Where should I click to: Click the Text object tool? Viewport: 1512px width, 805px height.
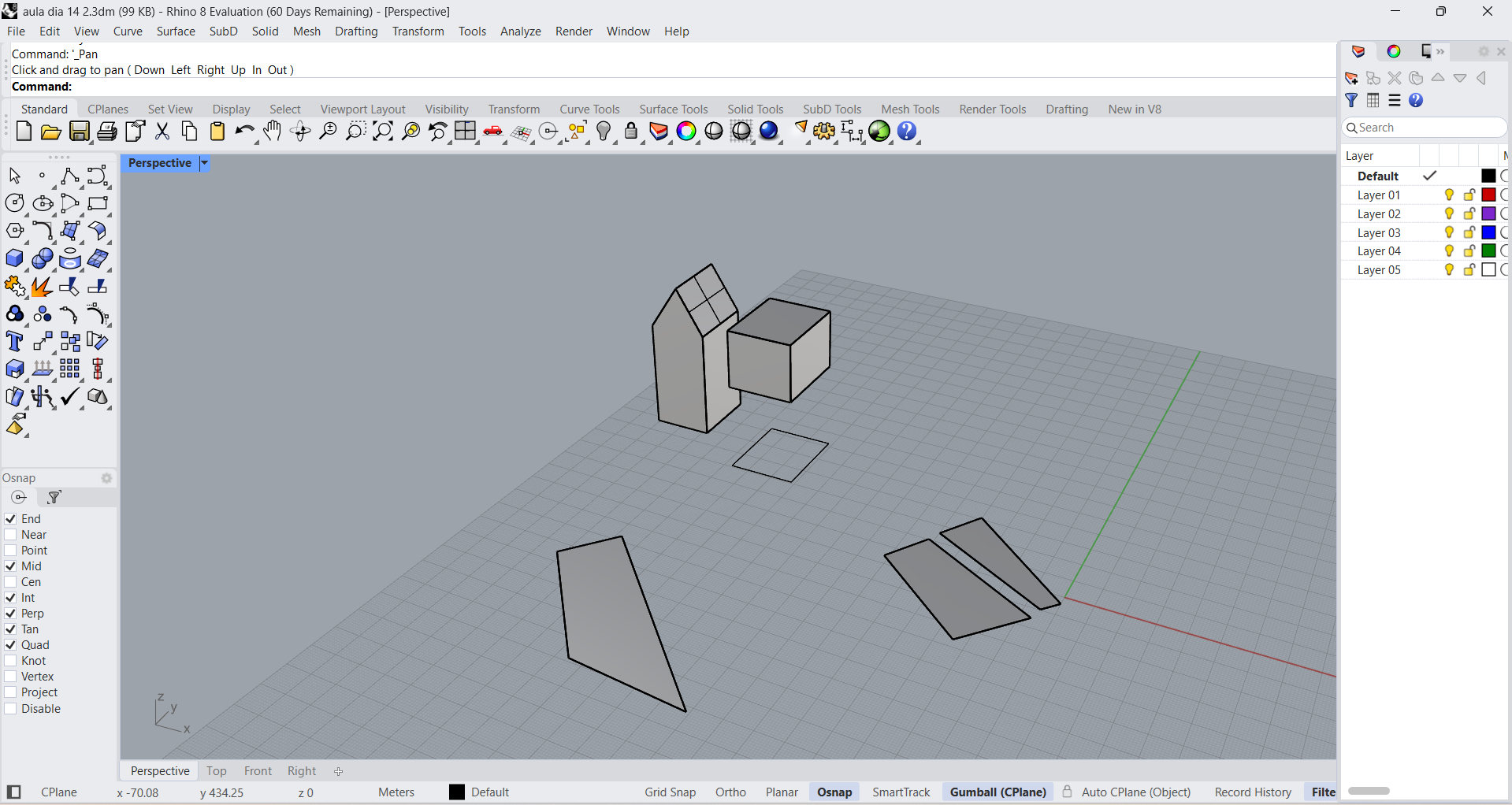coord(14,342)
